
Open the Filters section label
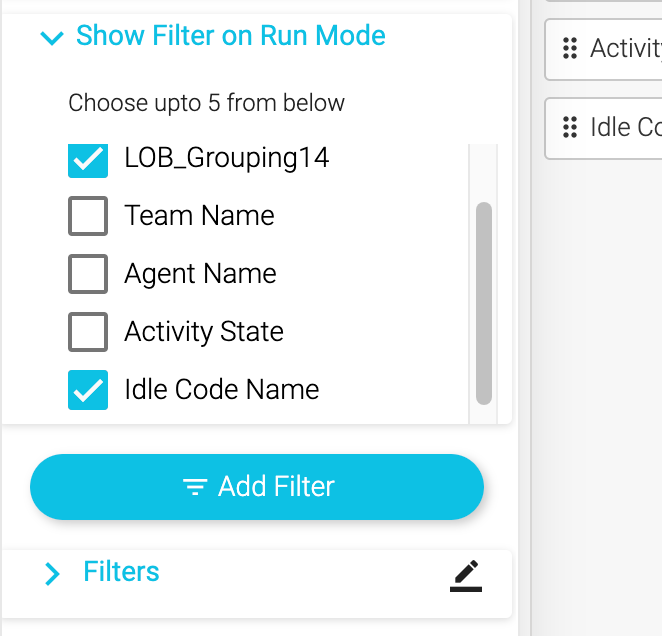point(121,572)
